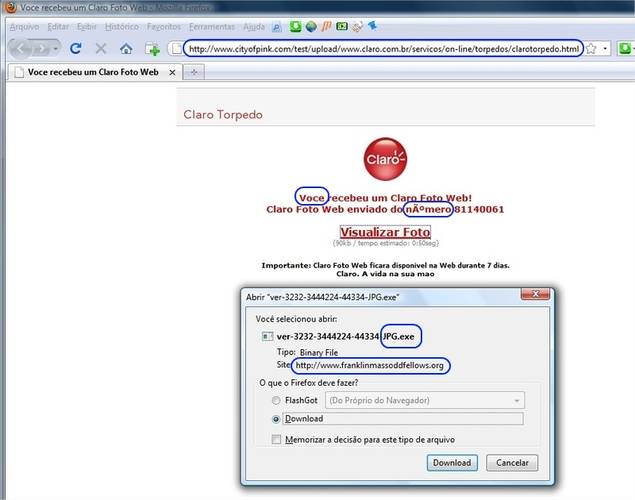Image resolution: width=635 pixels, height=500 pixels.
Task: Click the tools icon in the menu bar
Action: pos(357,27)
